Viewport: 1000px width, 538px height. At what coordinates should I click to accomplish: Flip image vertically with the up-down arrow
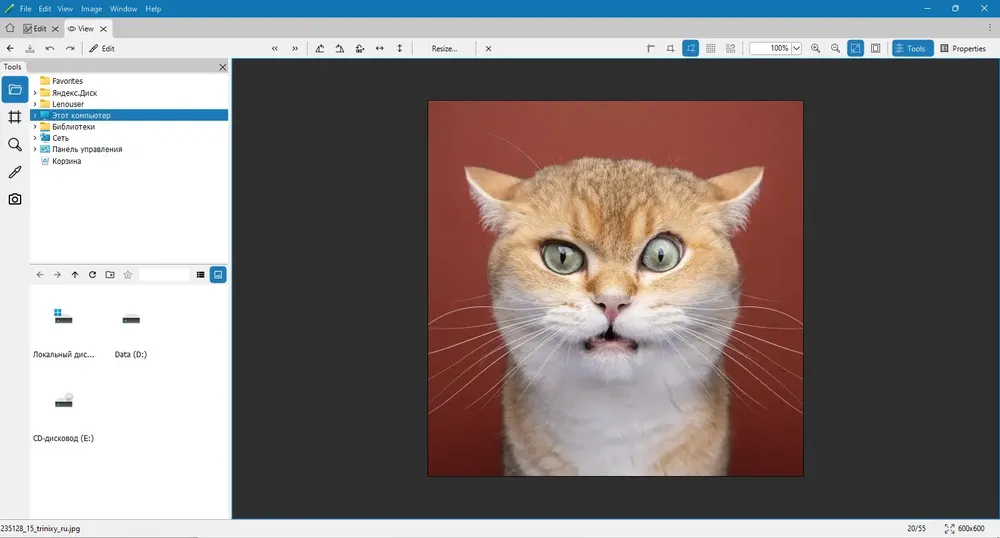point(400,48)
